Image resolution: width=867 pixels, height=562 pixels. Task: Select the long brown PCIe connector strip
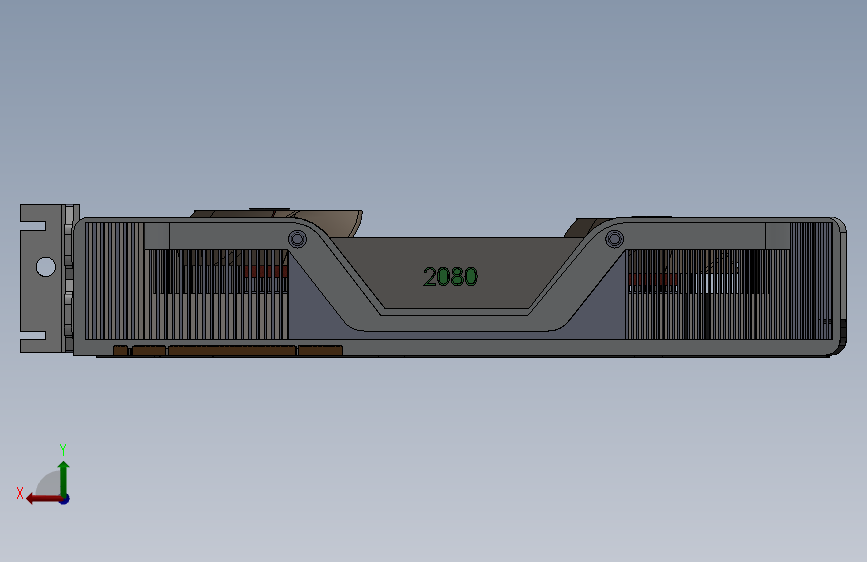pyautogui.click(x=232, y=351)
